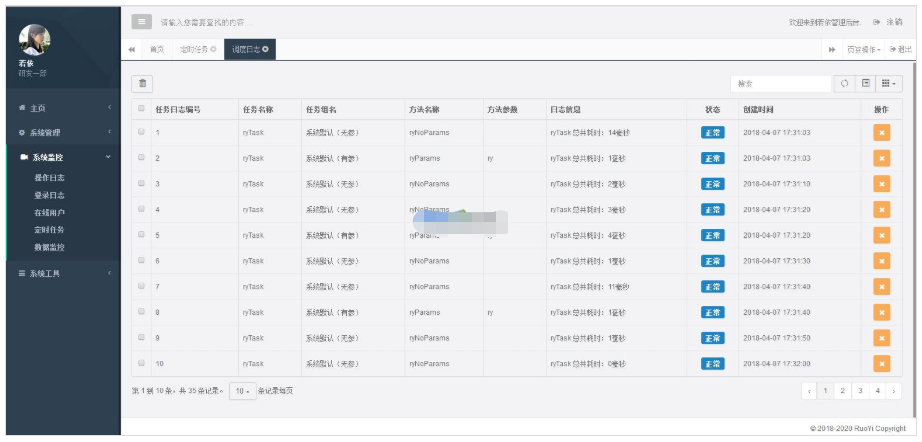This screenshot has height=442, width=922.
Task: Go to page 3 in the pagination
Action: (x=859, y=391)
